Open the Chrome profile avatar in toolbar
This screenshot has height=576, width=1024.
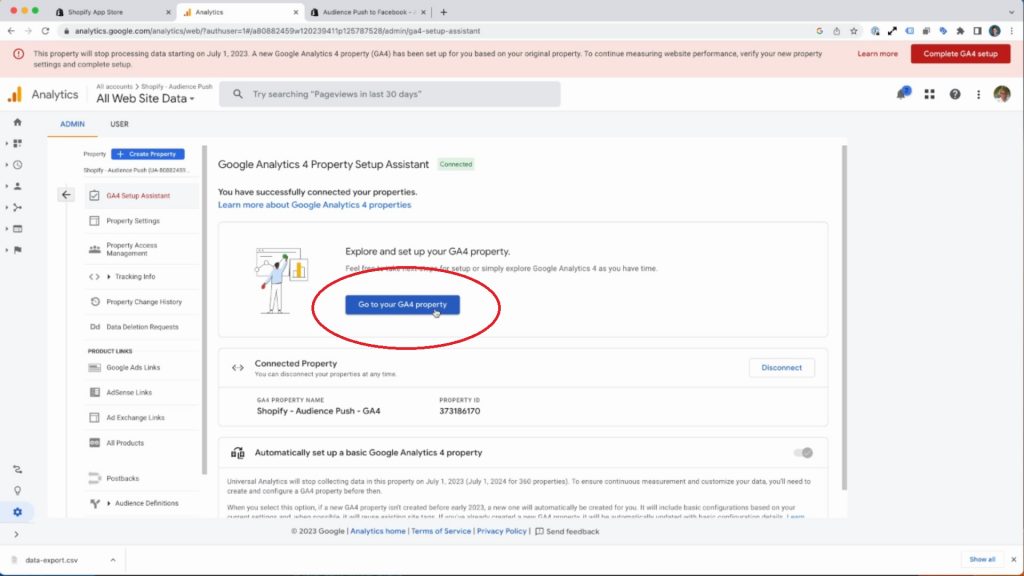[x=995, y=31]
